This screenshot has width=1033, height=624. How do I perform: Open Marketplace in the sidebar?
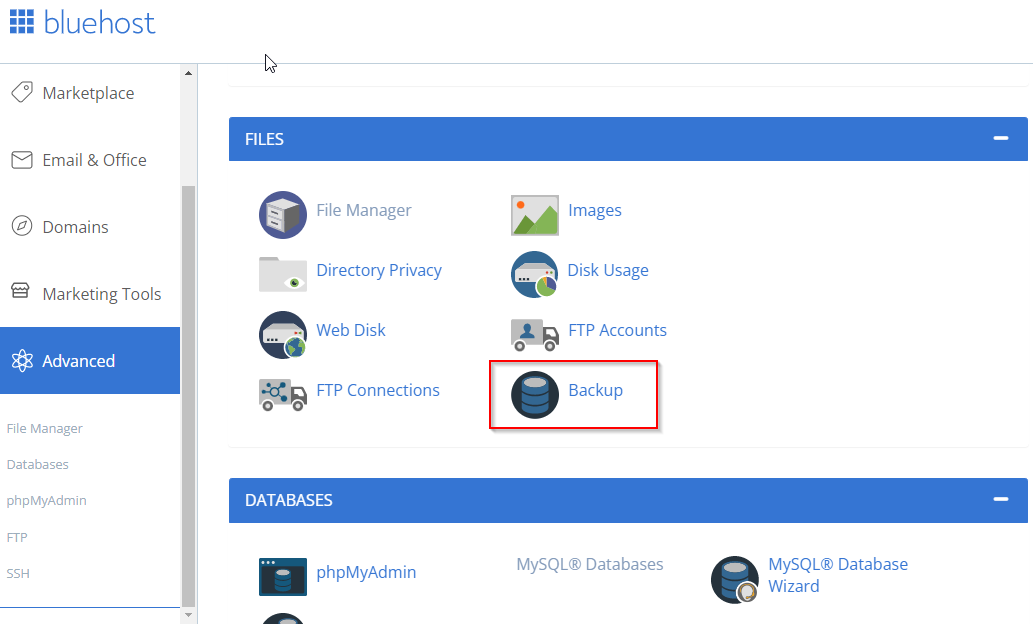pos(90,93)
